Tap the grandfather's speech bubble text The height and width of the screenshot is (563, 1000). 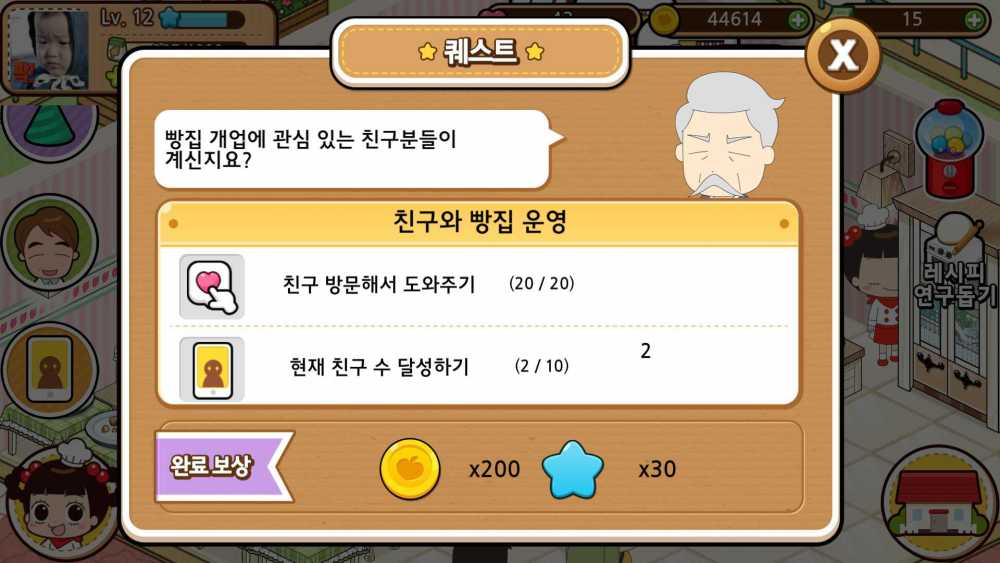(311, 149)
